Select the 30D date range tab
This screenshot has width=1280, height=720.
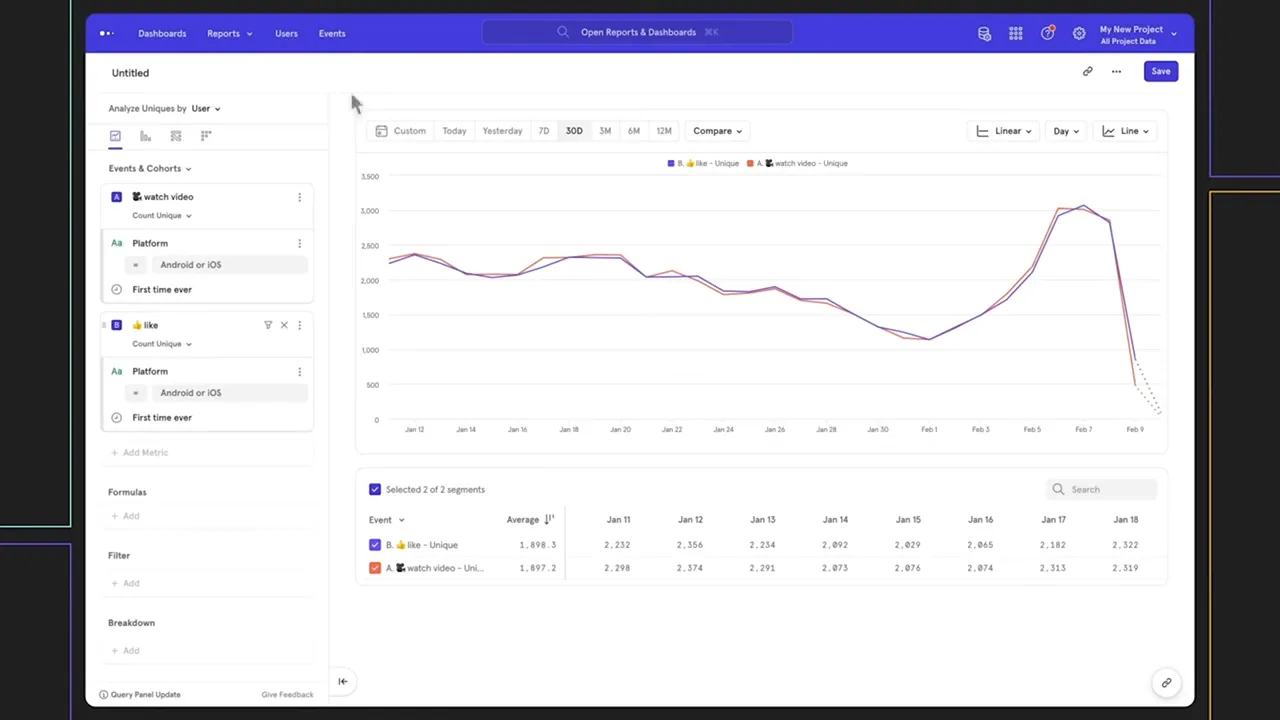pos(573,130)
